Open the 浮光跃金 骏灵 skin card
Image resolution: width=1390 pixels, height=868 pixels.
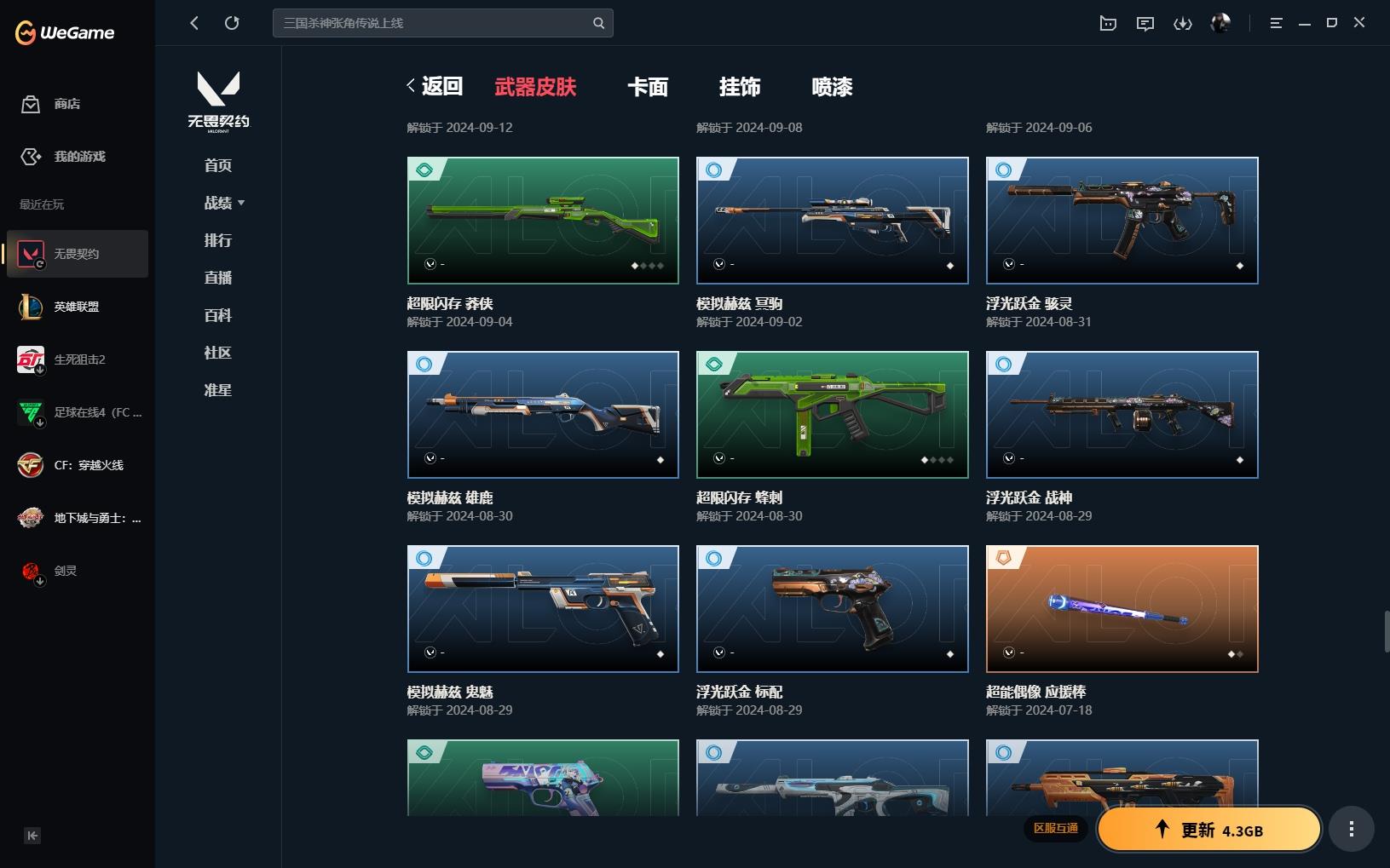(1122, 221)
